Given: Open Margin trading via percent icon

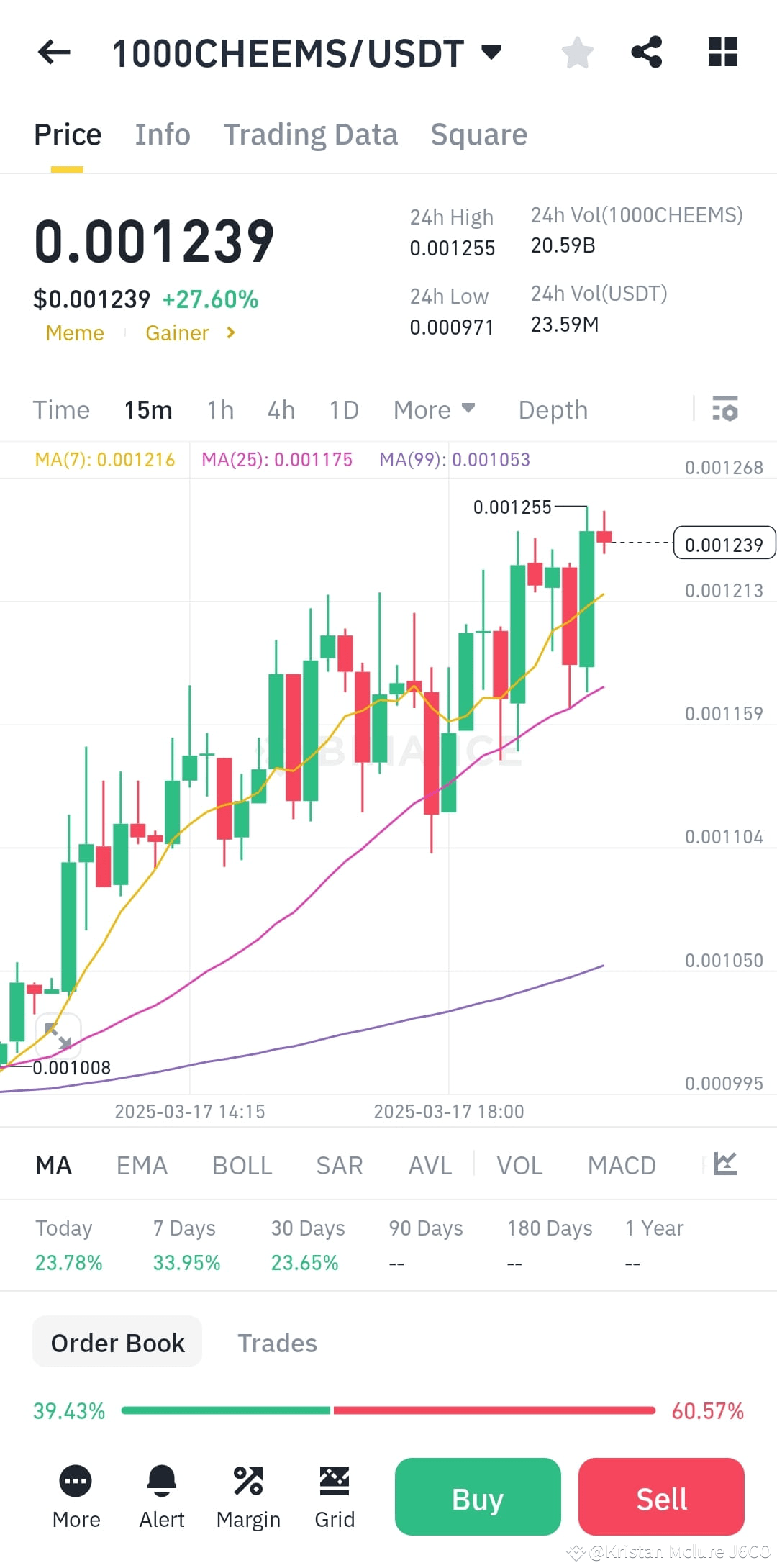Looking at the screenshot, I should click(248, 1484).
